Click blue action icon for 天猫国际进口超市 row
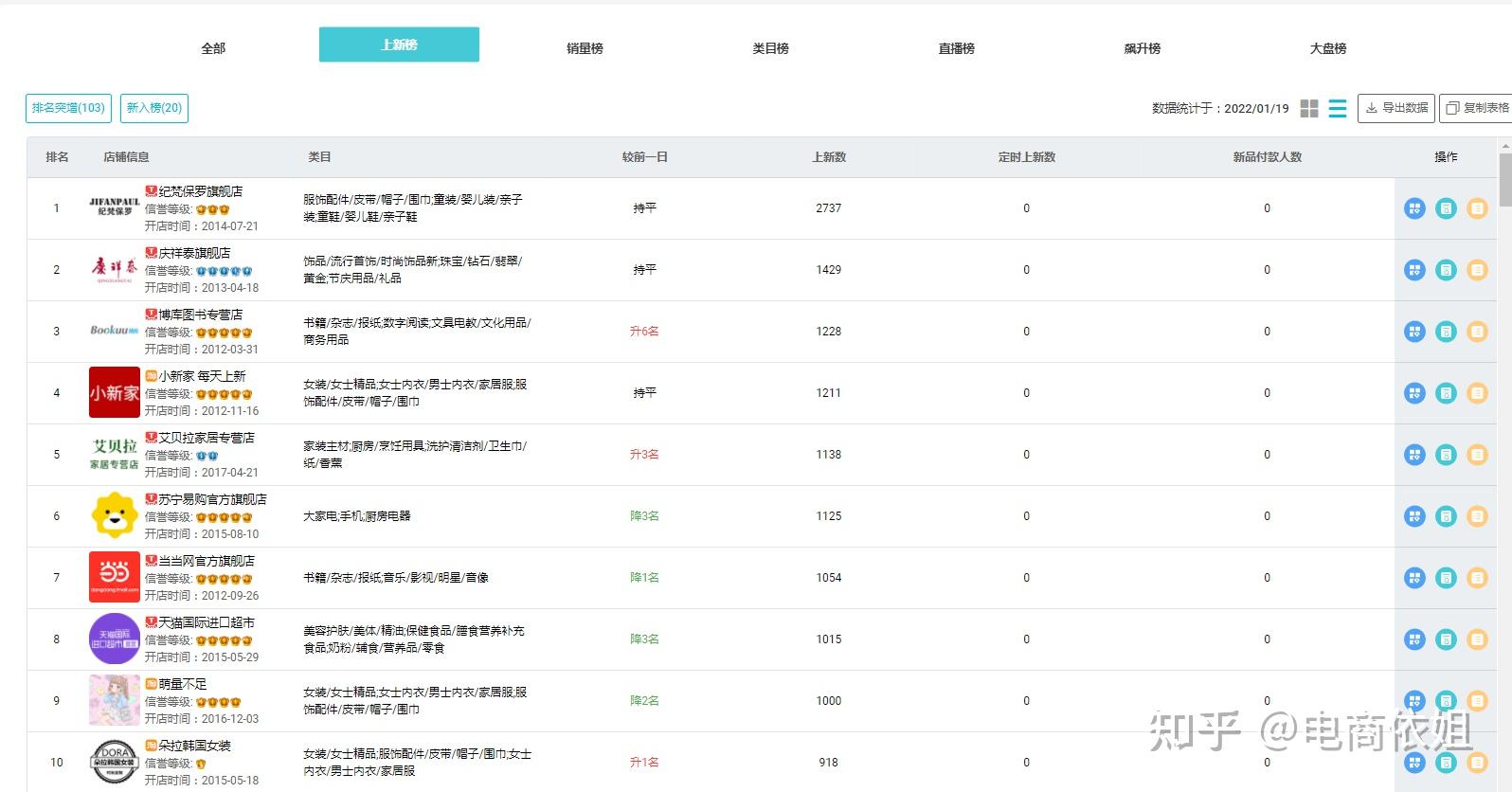Image resolution: width=1512 pixels, height=792 pixels. (x=1414, y=639)
